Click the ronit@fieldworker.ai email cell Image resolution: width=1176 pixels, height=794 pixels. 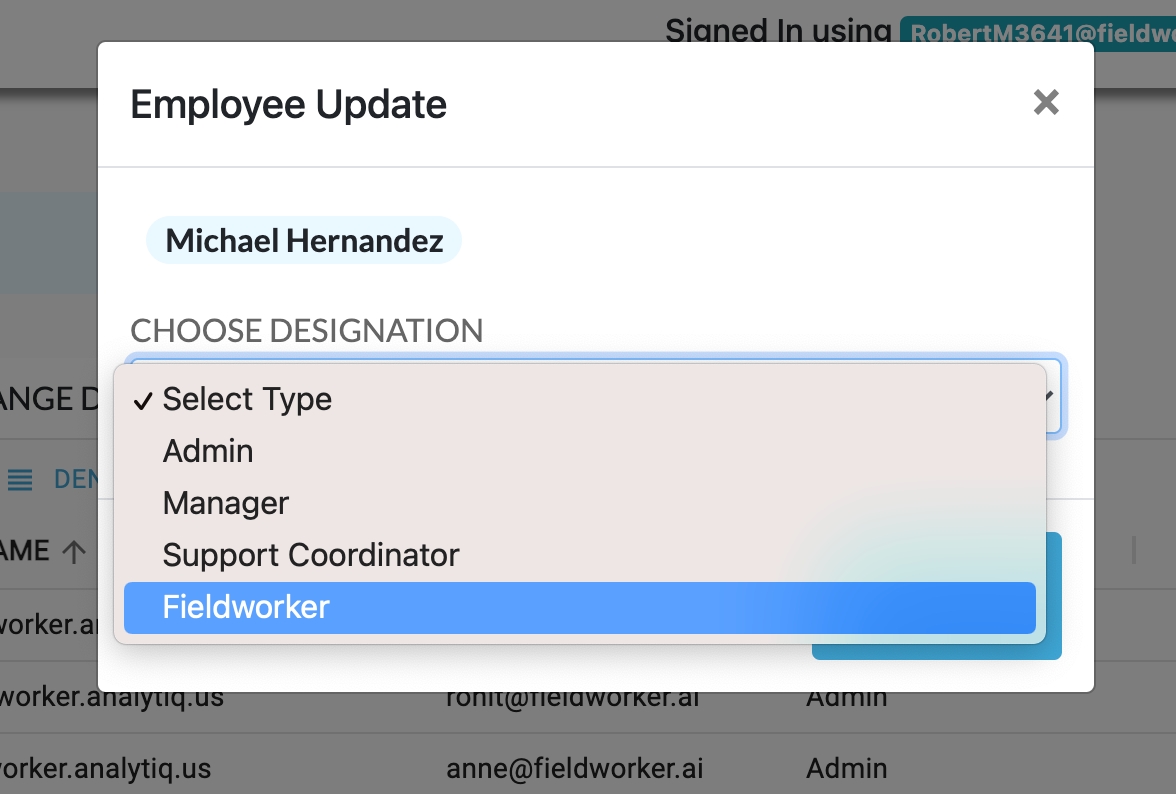pos(575,697)
